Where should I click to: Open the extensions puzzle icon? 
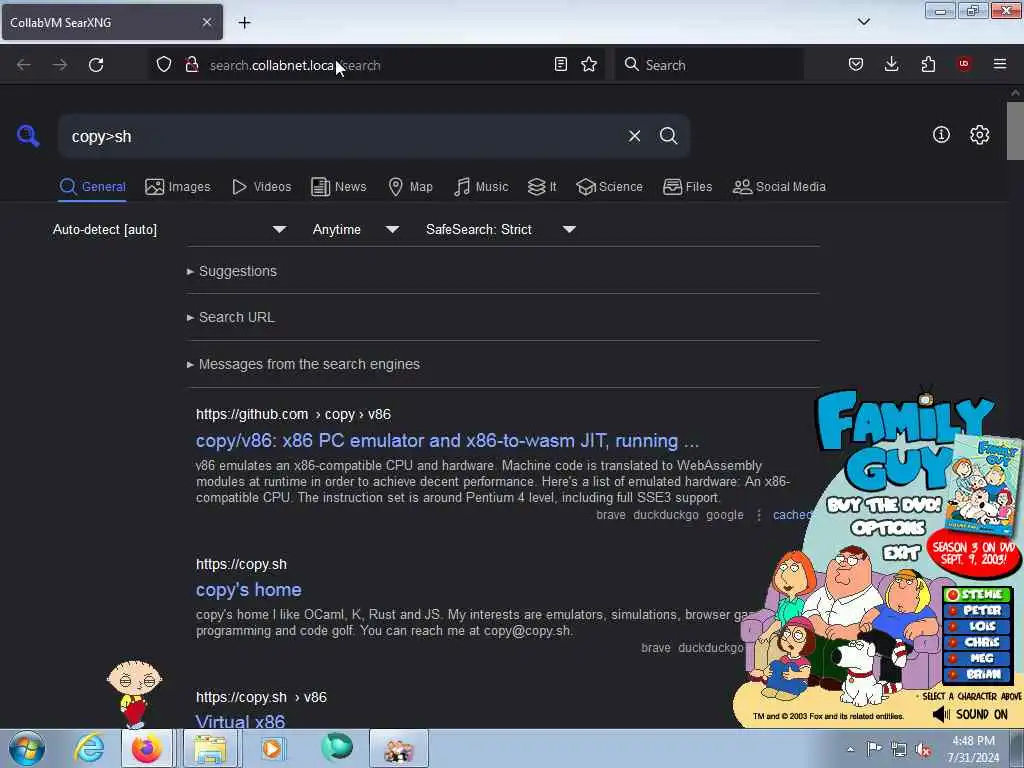click(x=928, y=64)
